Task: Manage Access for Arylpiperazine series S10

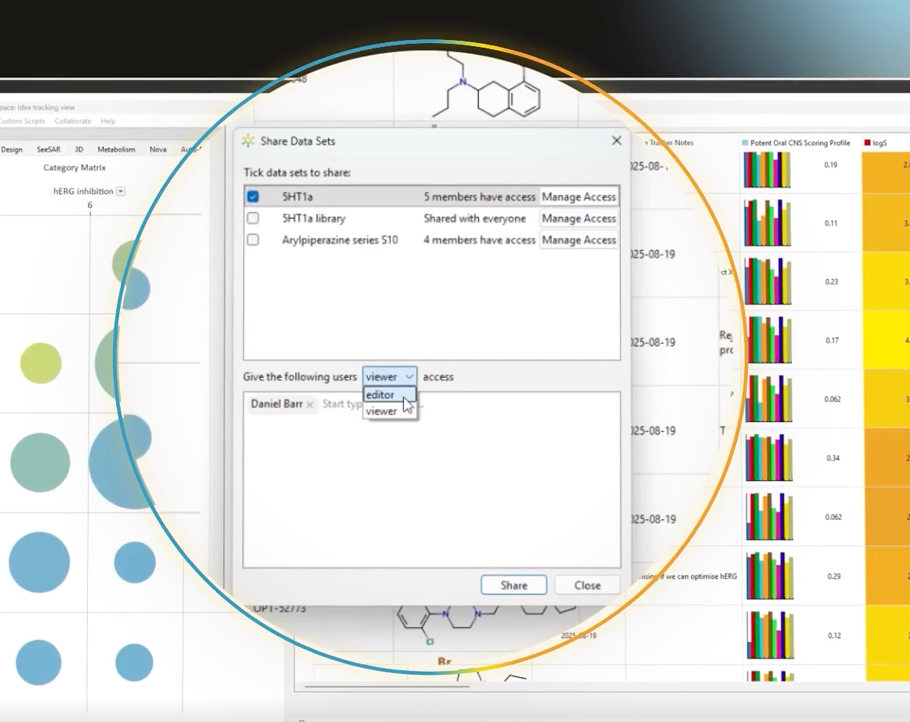Action: point(578,240)
